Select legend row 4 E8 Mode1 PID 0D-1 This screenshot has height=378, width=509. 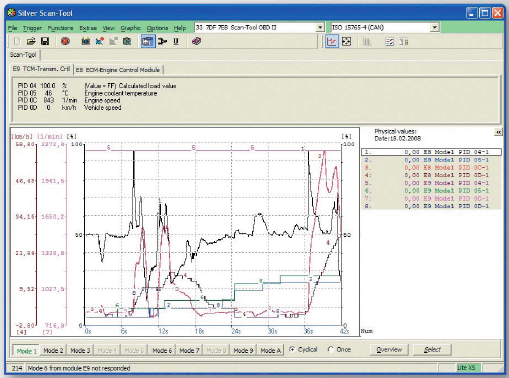[x=432, y=175]
